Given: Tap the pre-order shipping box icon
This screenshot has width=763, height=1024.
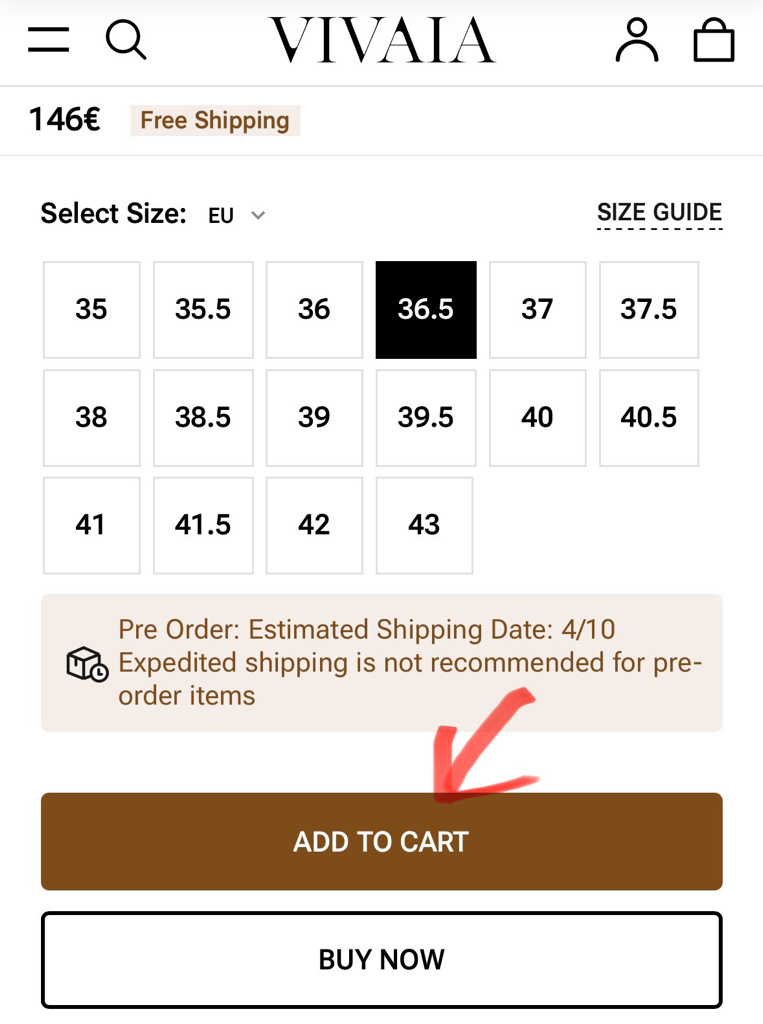Looking at the screenshot, I should [87, 664].
